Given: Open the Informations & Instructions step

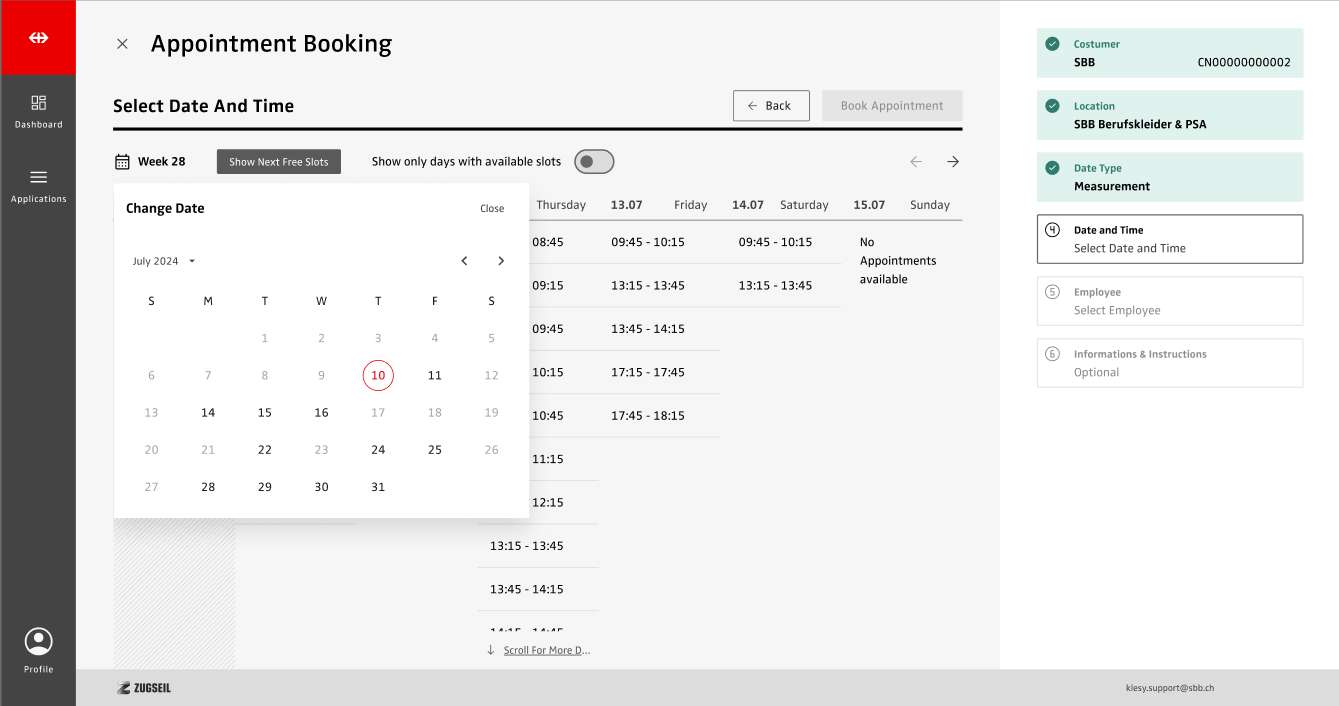Looking at the screenshot, I should pyautogui.click(x=1169, y=363).
